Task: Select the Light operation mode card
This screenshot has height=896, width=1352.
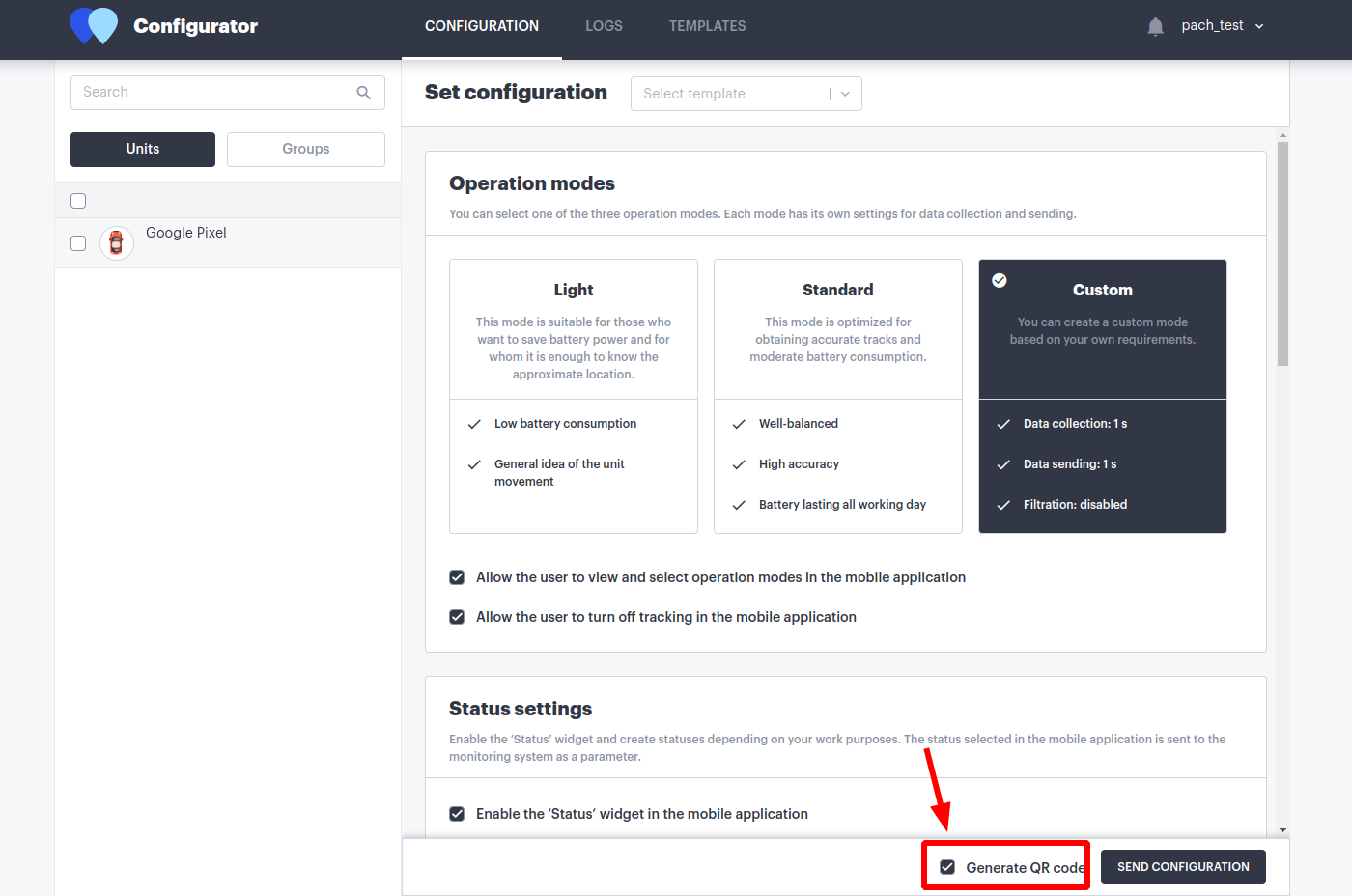Action: pyautogui.click(x=574, y=396)
